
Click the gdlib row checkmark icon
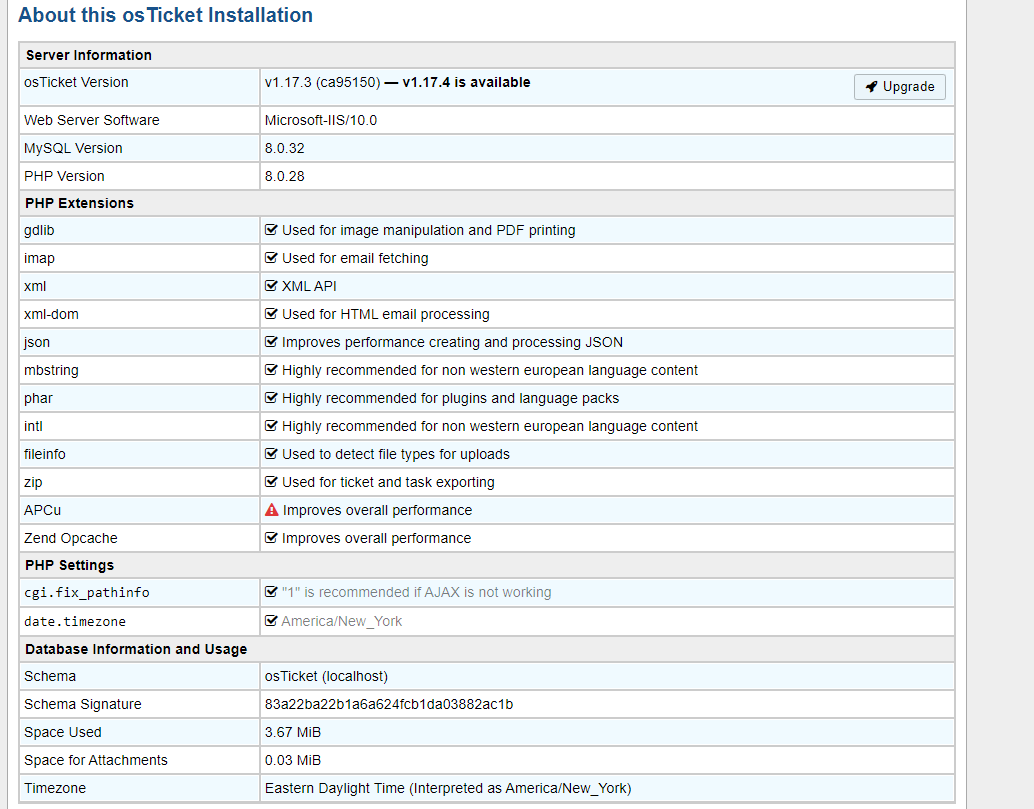point(271,230)
